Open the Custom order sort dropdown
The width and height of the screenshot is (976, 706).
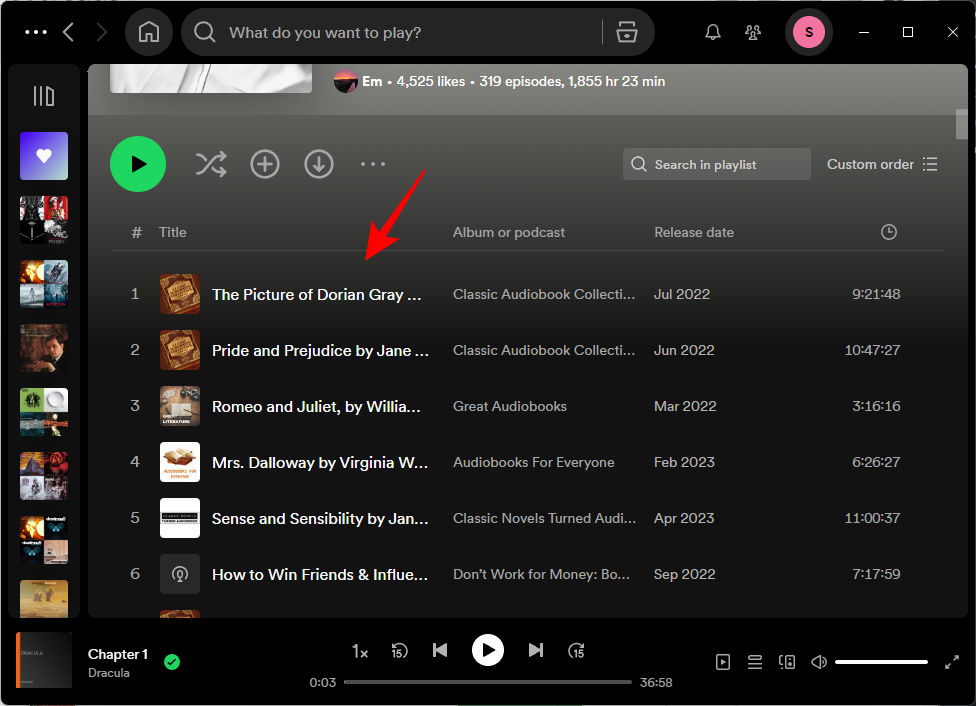point(882,164)
